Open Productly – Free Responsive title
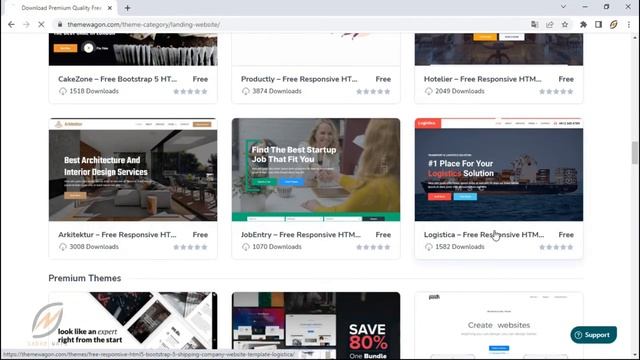 299,79
